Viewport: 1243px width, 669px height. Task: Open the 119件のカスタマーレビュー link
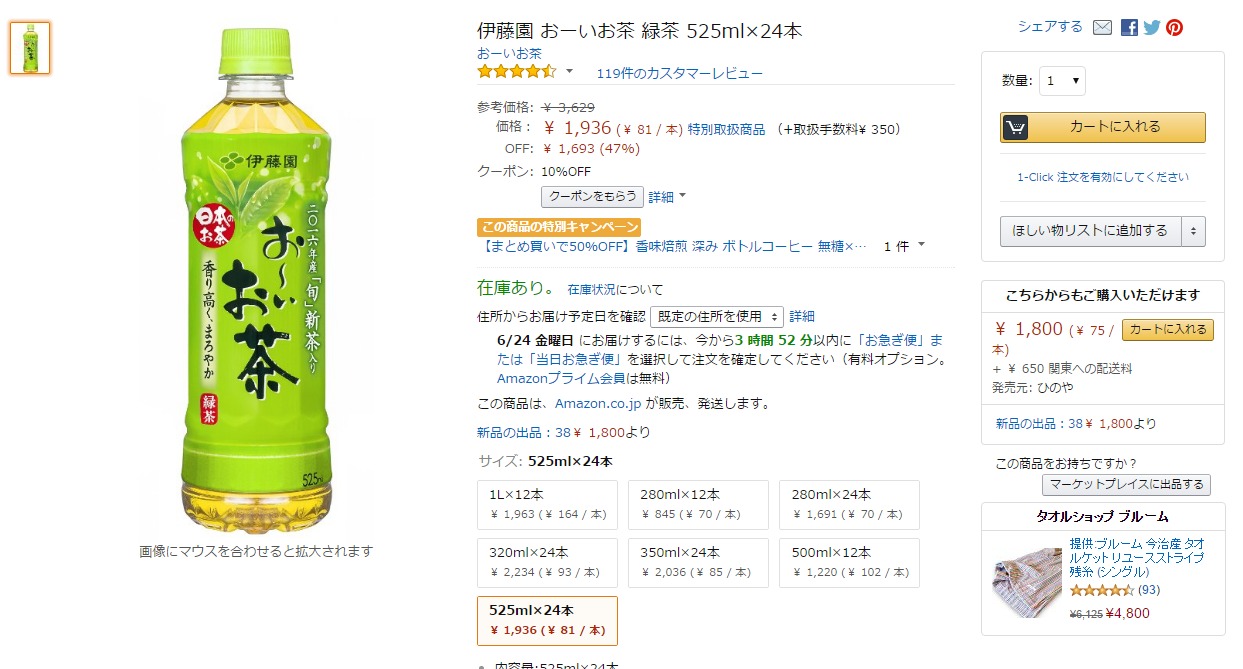tap(679, 73)
